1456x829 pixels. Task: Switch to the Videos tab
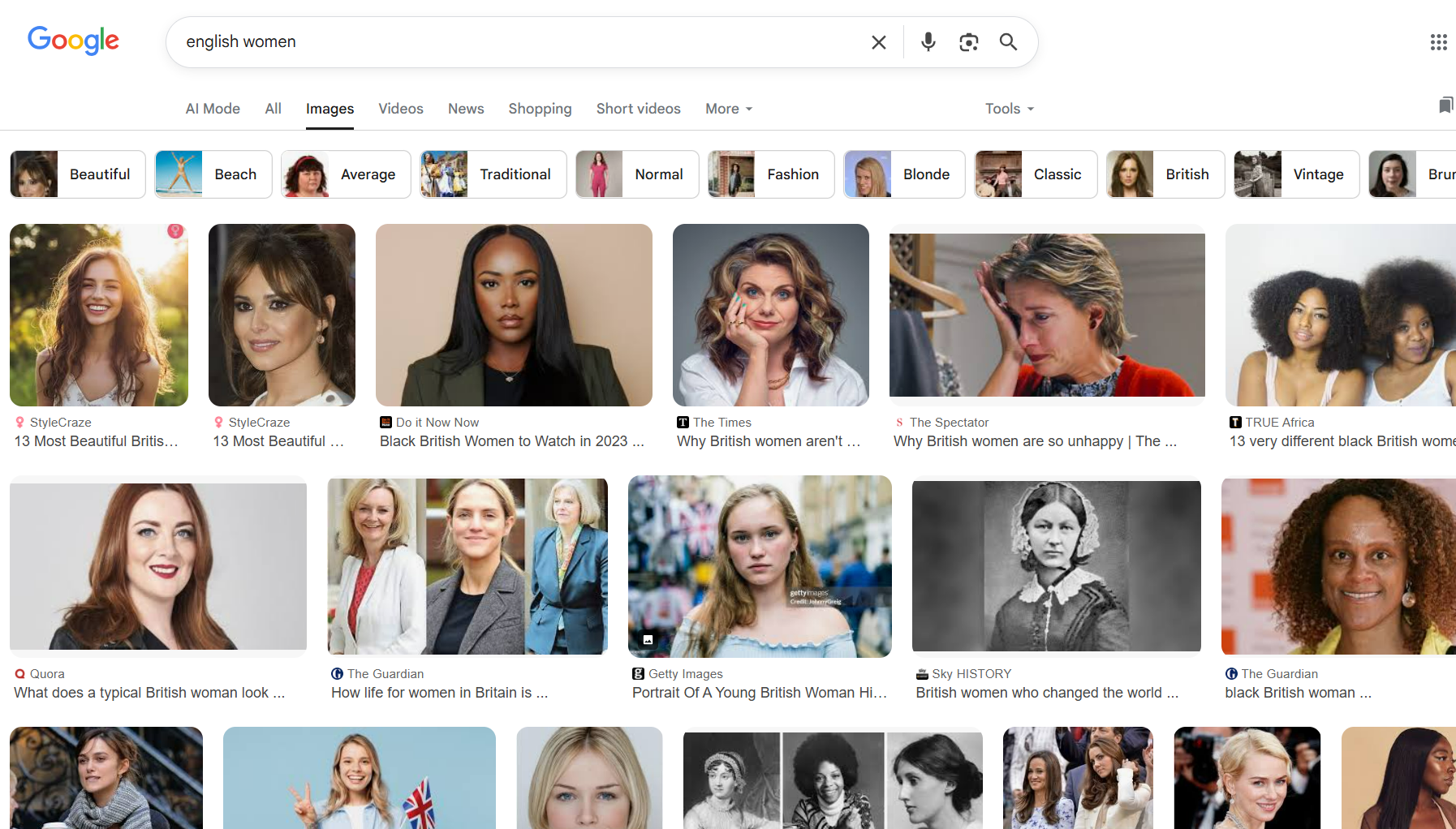click(400, 109)
